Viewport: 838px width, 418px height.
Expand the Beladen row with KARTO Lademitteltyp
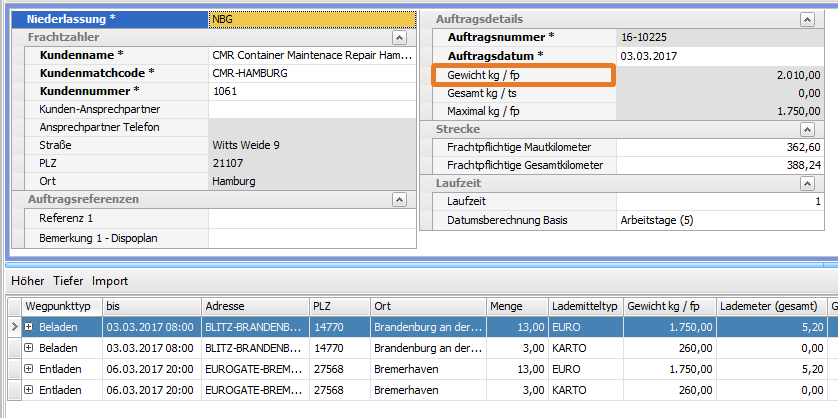tap(29, 347)
